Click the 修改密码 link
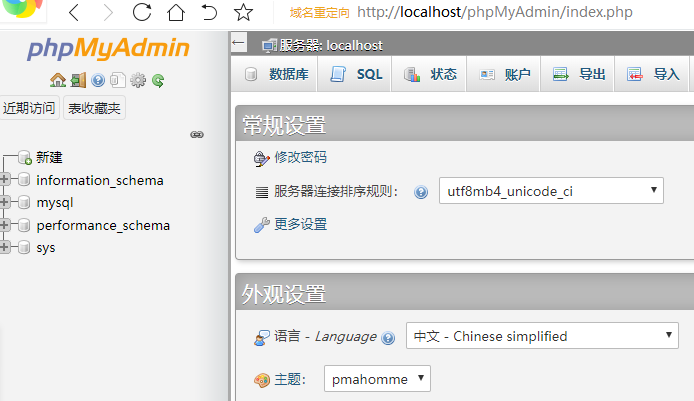Image resolution: width=694 pixels, height=401 pixels. point(301,157)
